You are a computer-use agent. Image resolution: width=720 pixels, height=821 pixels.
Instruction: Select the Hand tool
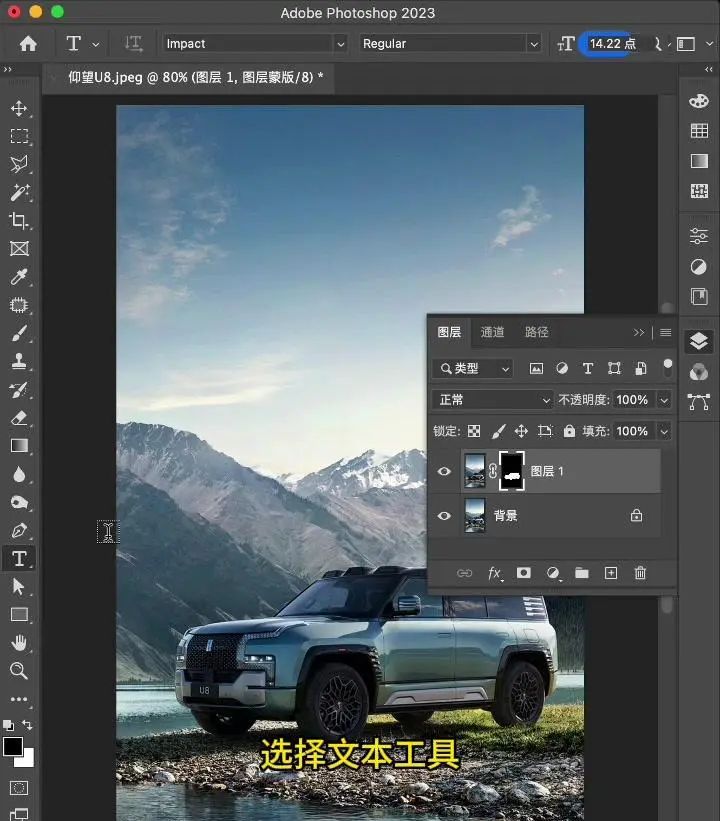tap(19, 642)
